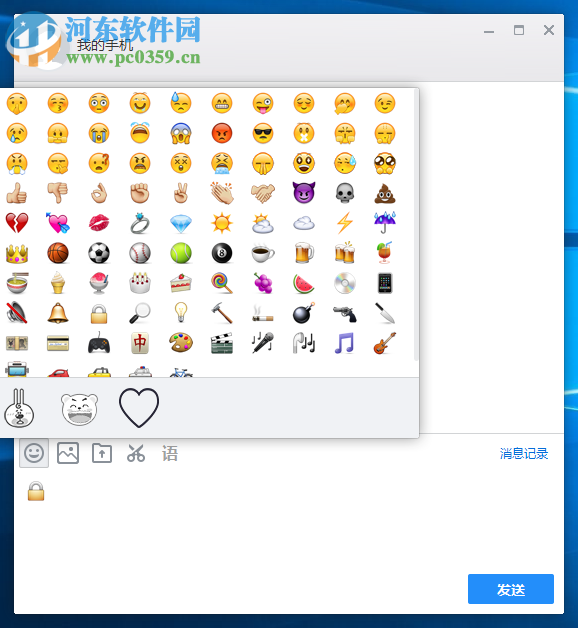Screen dimensions: 578x628
Task: Open the emoji picker smiley button
Action: [x=34, y=453]
